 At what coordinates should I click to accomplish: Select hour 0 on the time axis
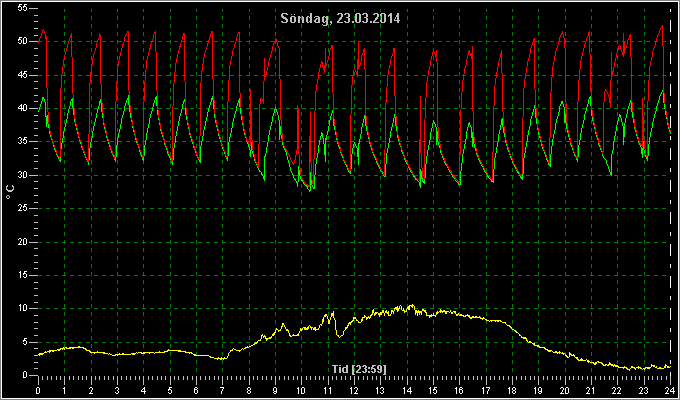(x=38, y=390)
